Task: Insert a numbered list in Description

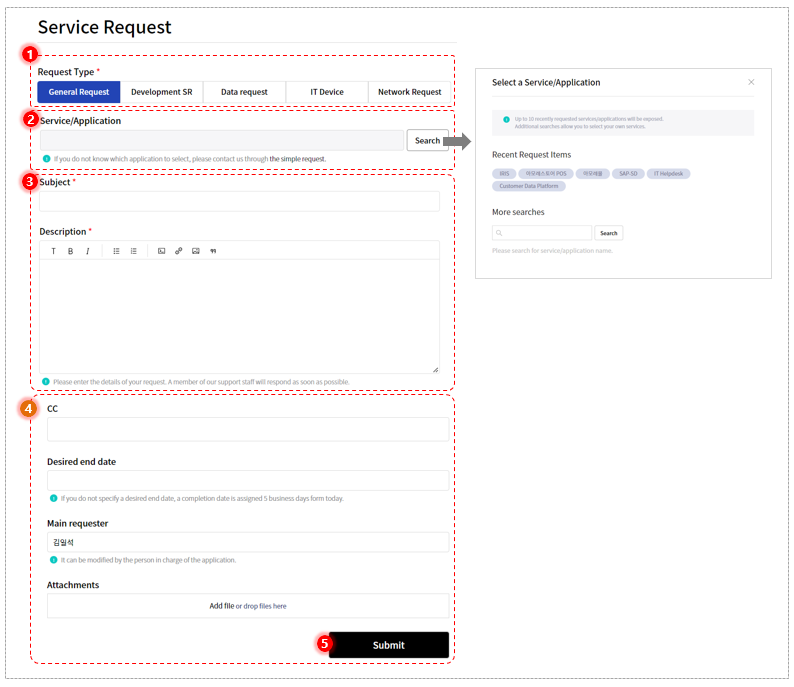Action: 134,251
